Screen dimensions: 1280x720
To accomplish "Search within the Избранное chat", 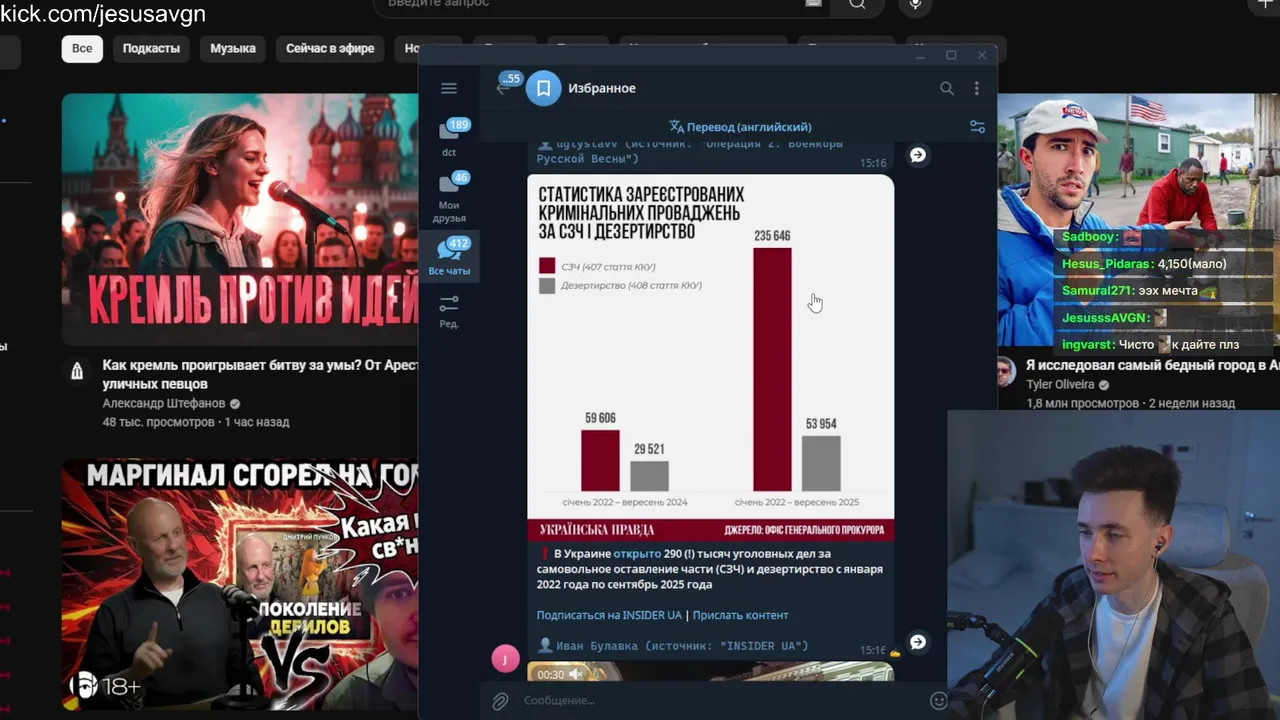I will (947, 88).
